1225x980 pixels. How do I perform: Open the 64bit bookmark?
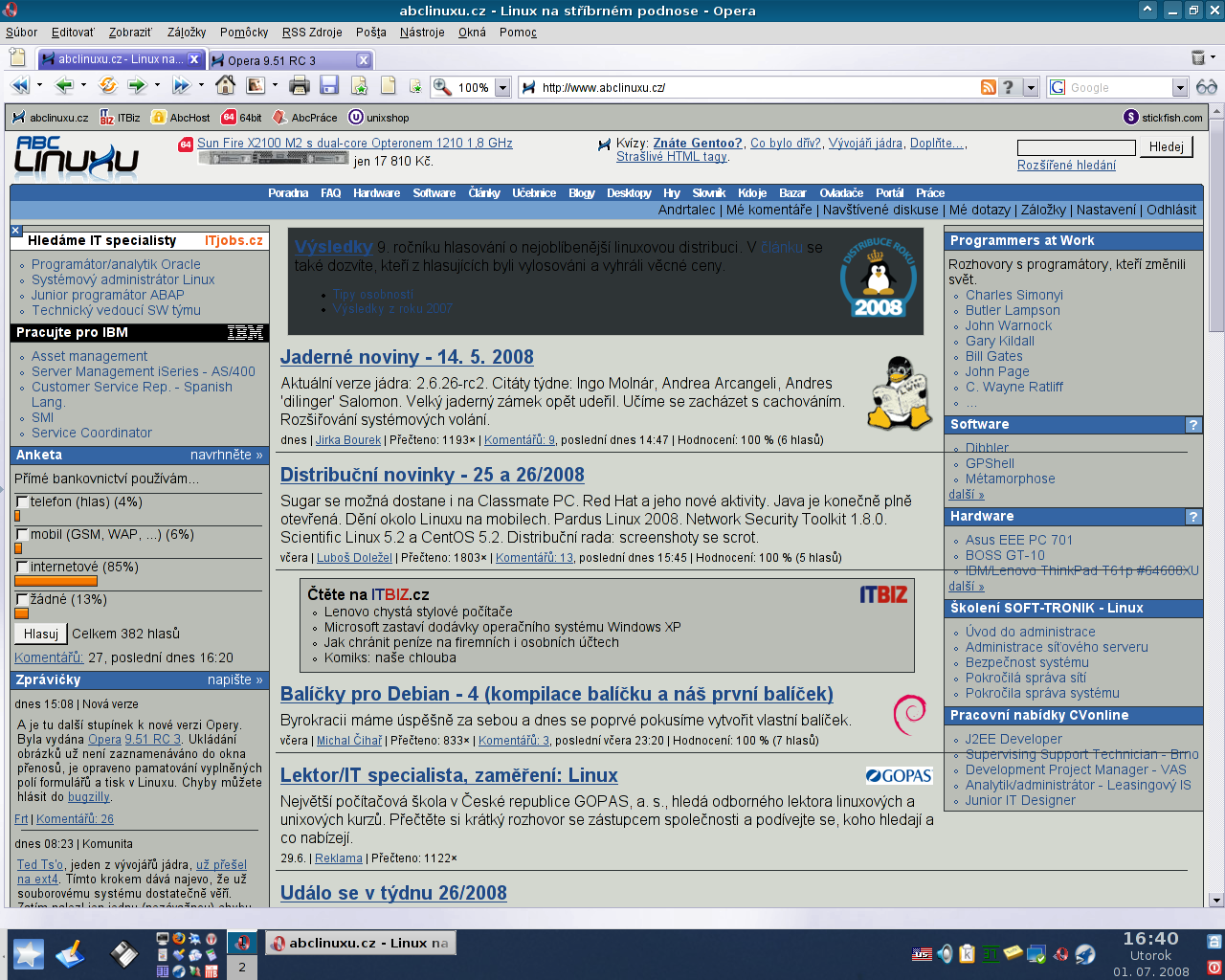pyautogui.click(x=241, y=118)
